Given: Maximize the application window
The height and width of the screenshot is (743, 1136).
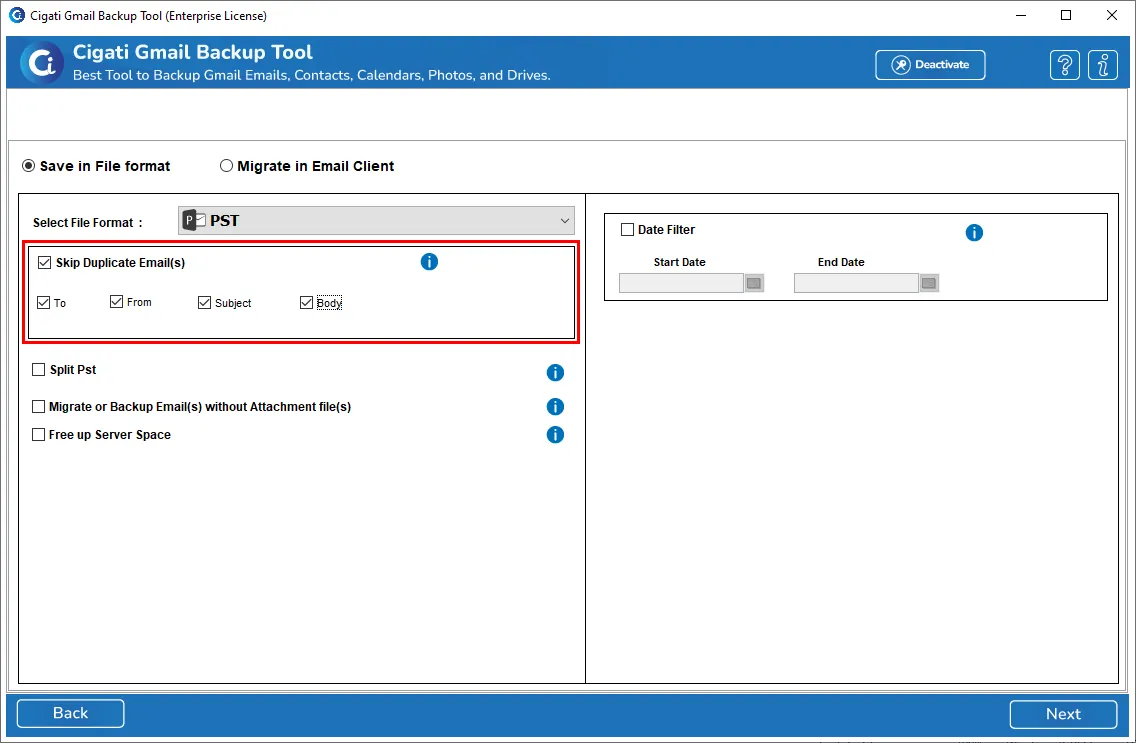Looking at the screenshot, I should [x=1066, y=15].
